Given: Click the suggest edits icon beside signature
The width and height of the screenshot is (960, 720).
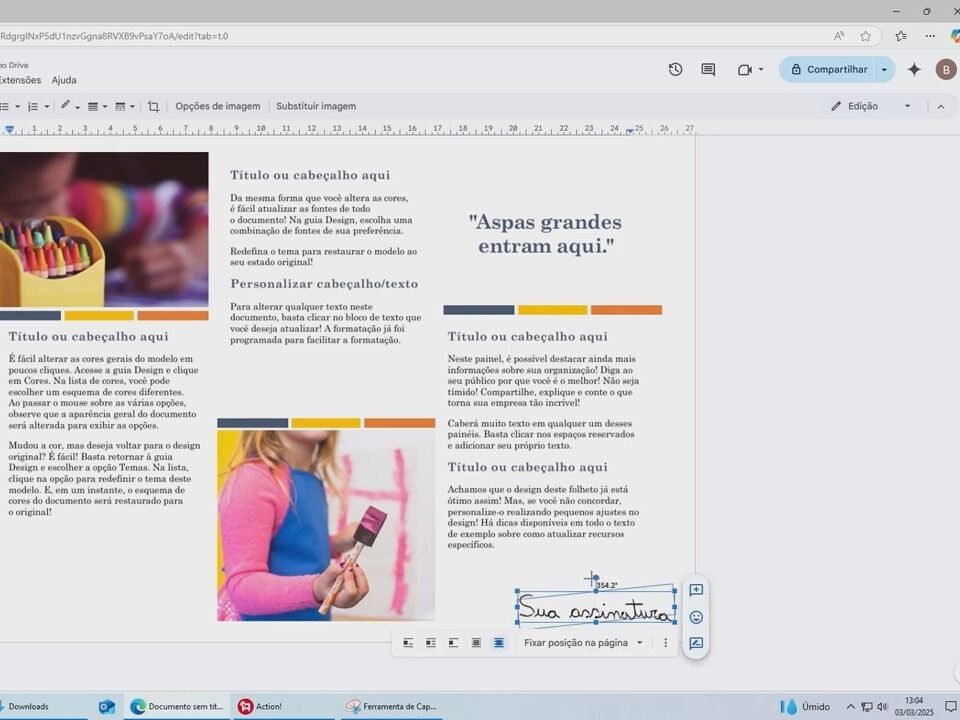Looking at the screenshot, I should point(696,644).
